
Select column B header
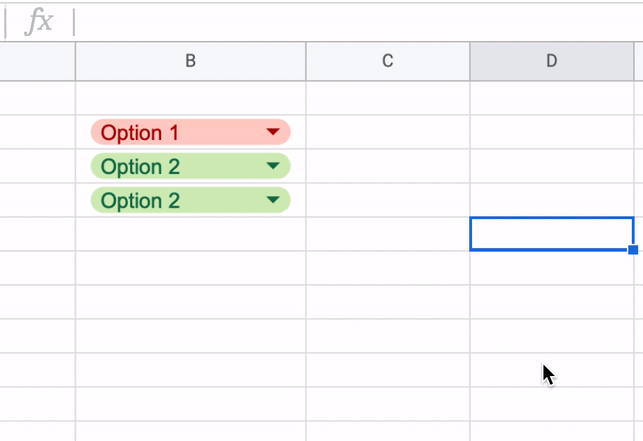click(190, 61)
